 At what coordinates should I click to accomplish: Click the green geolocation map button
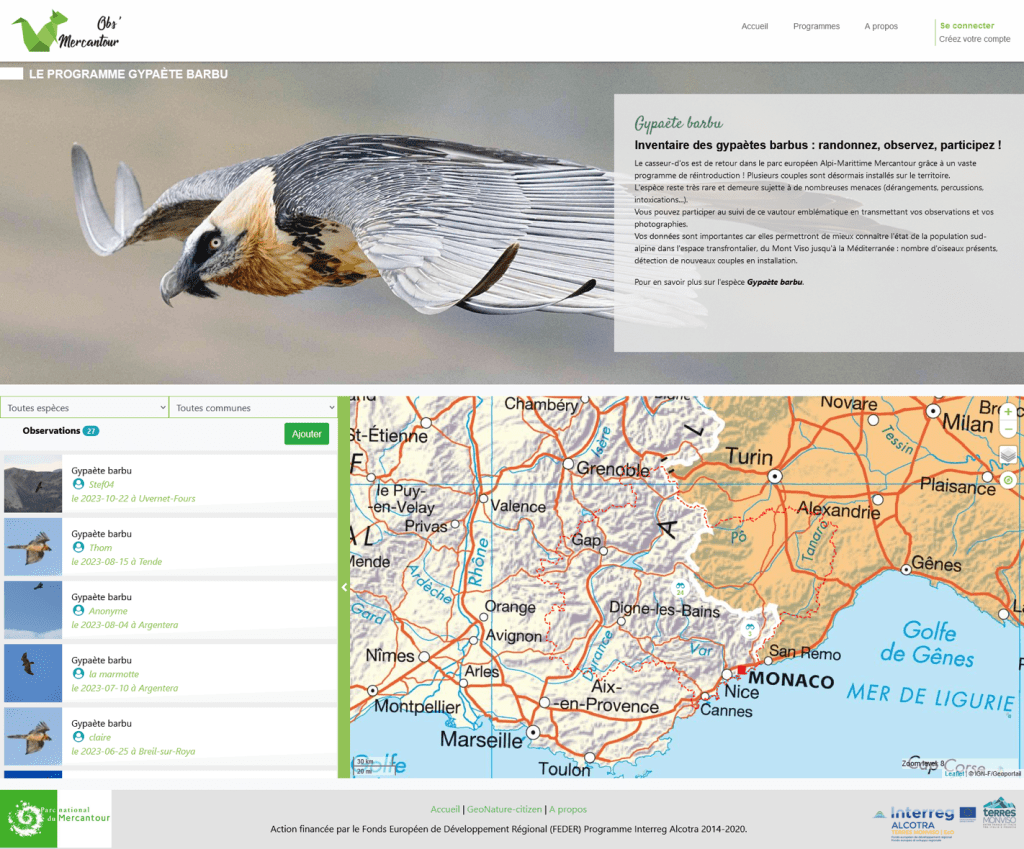(x=1008, y=481)
